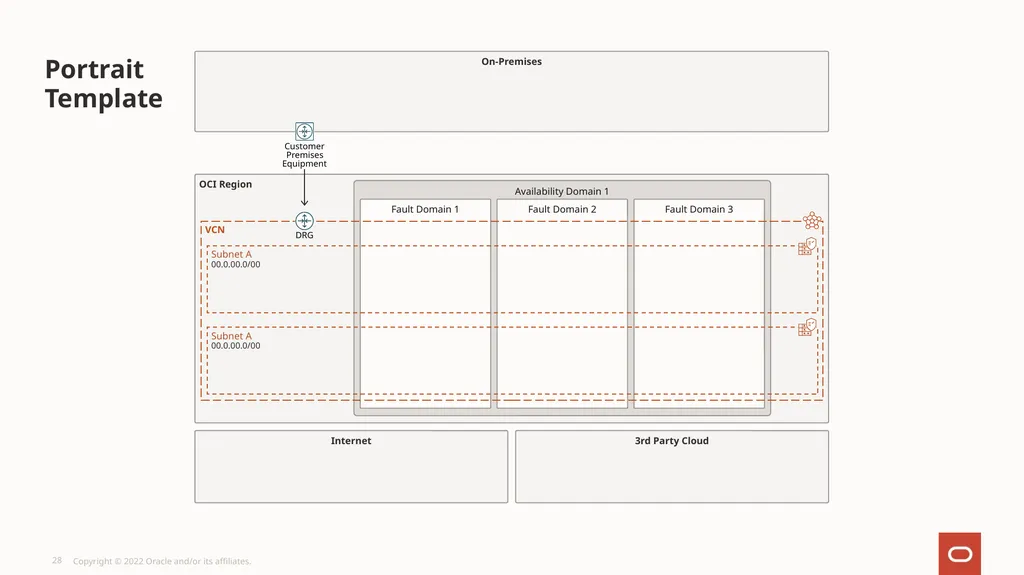Screen dimensions: 1024x575
Task: Click the 'Internet' box heading
Action: 351,441
